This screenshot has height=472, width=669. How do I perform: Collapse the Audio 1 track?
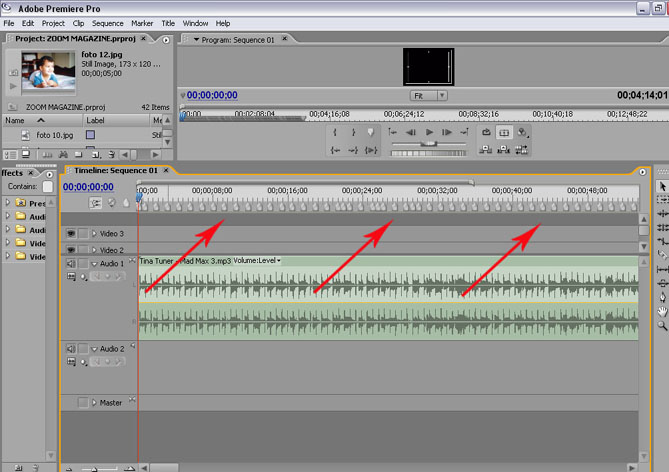[x=95, y=264]
